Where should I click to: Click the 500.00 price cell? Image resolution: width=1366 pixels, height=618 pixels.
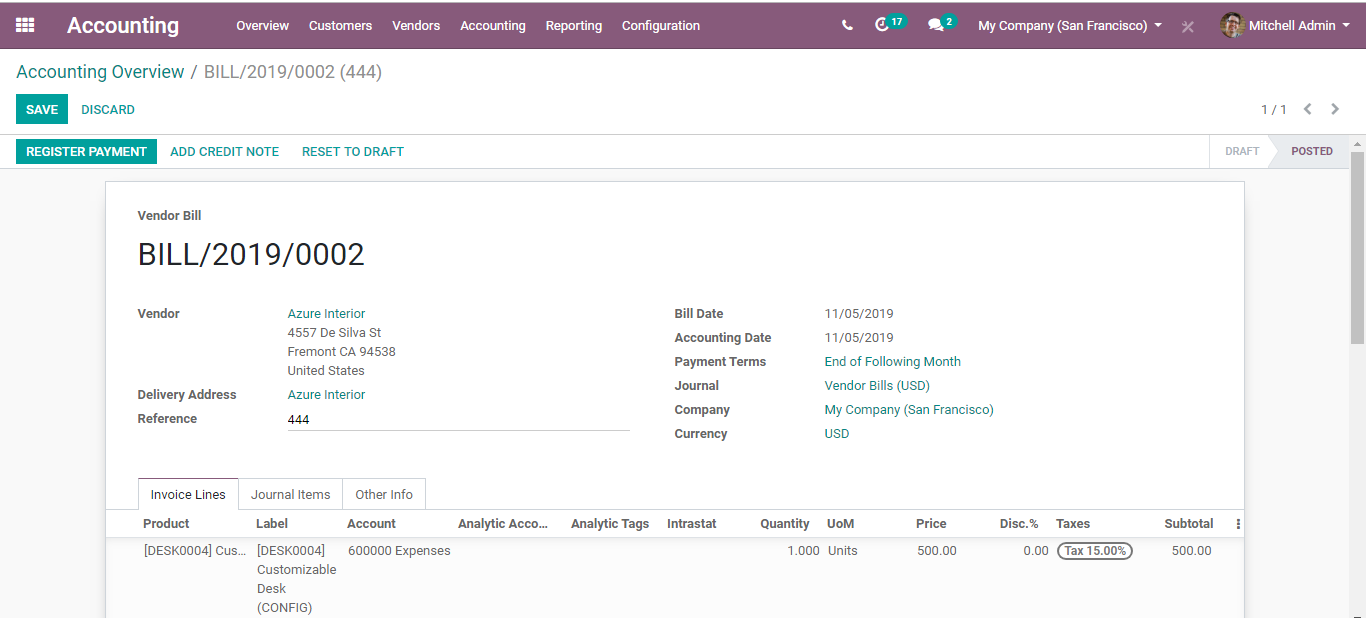click(x=937, y=551)
